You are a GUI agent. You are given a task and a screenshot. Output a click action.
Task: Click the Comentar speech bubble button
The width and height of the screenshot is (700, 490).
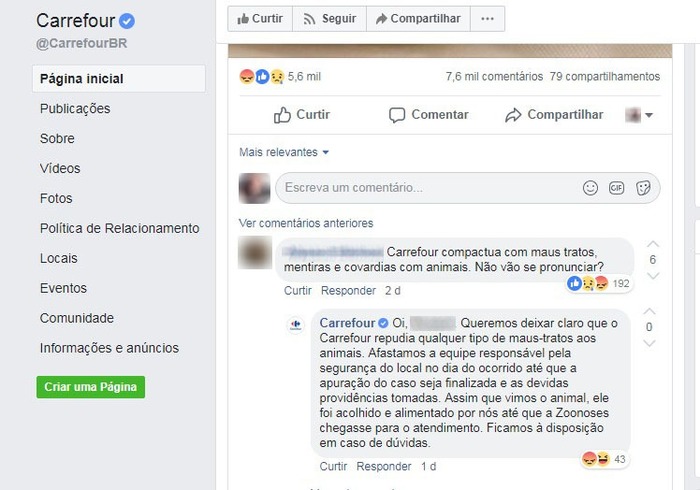429,115
